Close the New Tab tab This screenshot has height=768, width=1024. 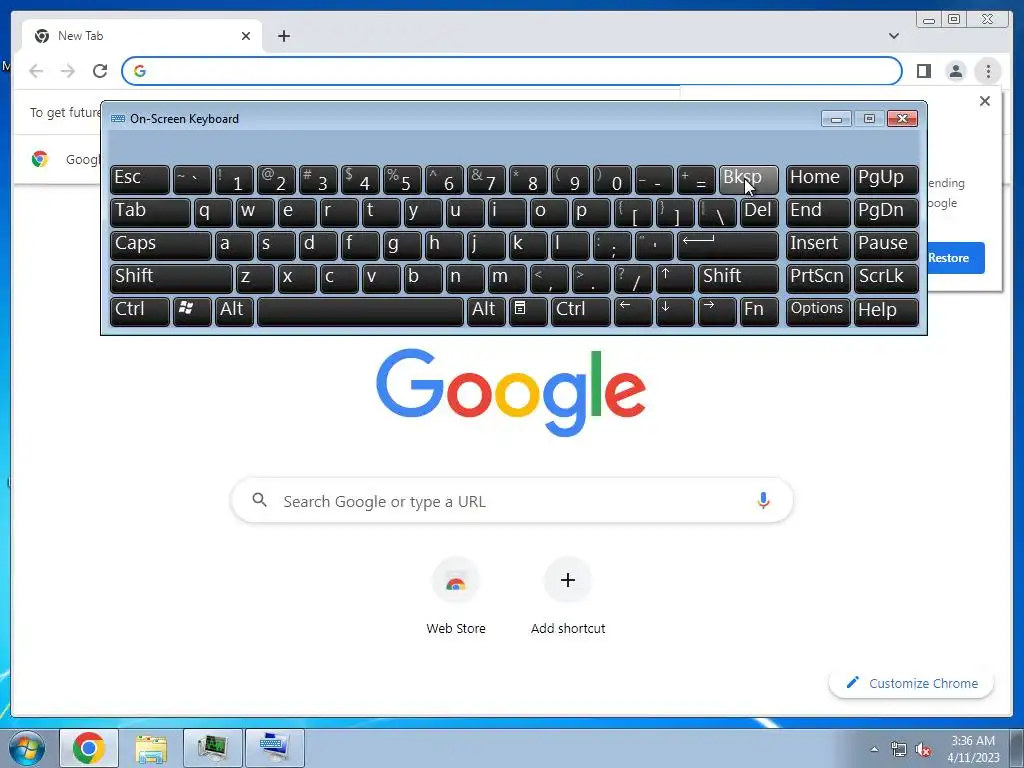(x=246, y=36)
